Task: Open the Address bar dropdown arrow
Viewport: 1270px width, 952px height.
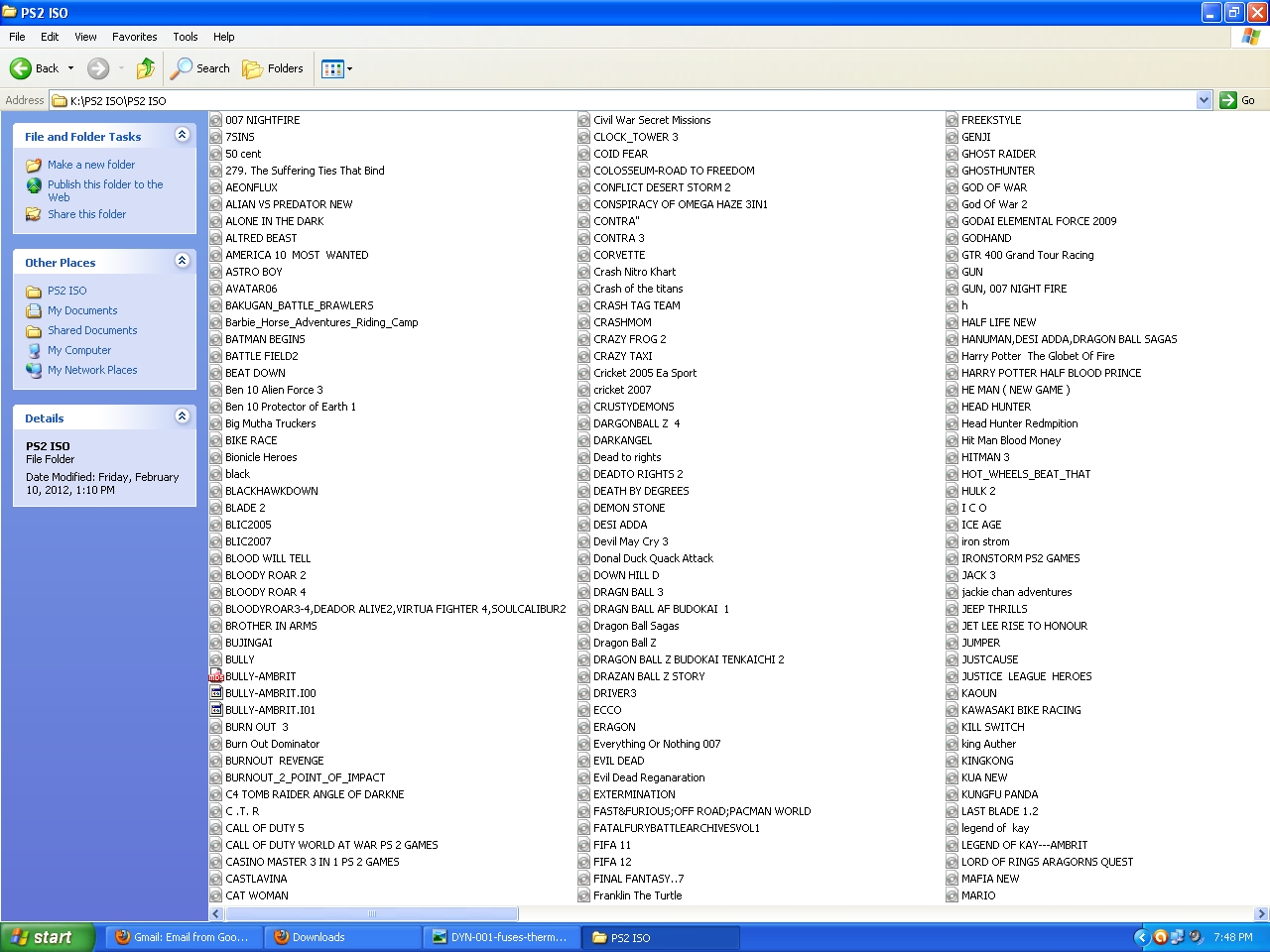Action: click(x=1204, y=100)
